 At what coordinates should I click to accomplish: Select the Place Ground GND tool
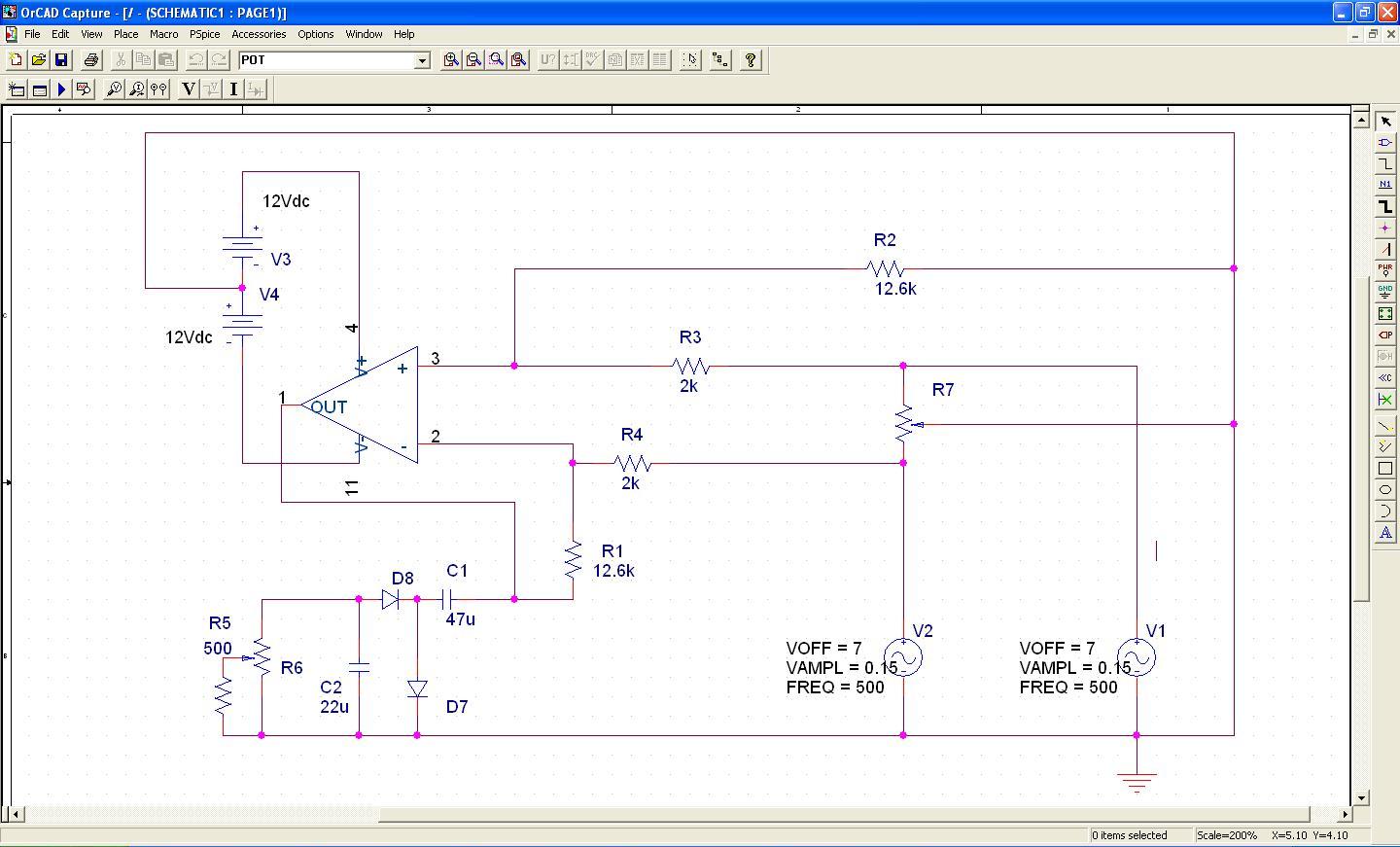[1385, 292]
